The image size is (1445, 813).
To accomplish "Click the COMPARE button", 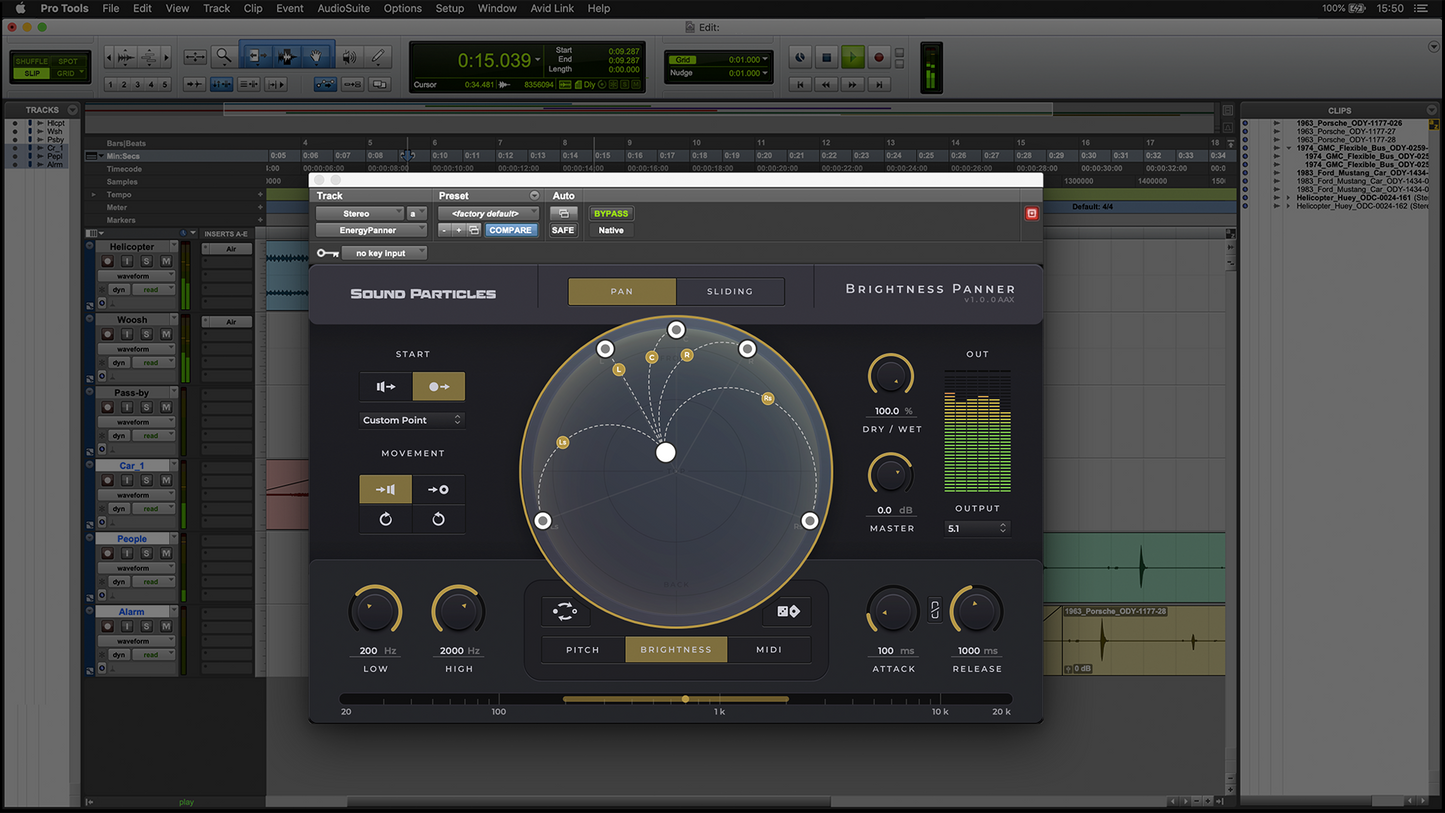I will coord(511,230).
